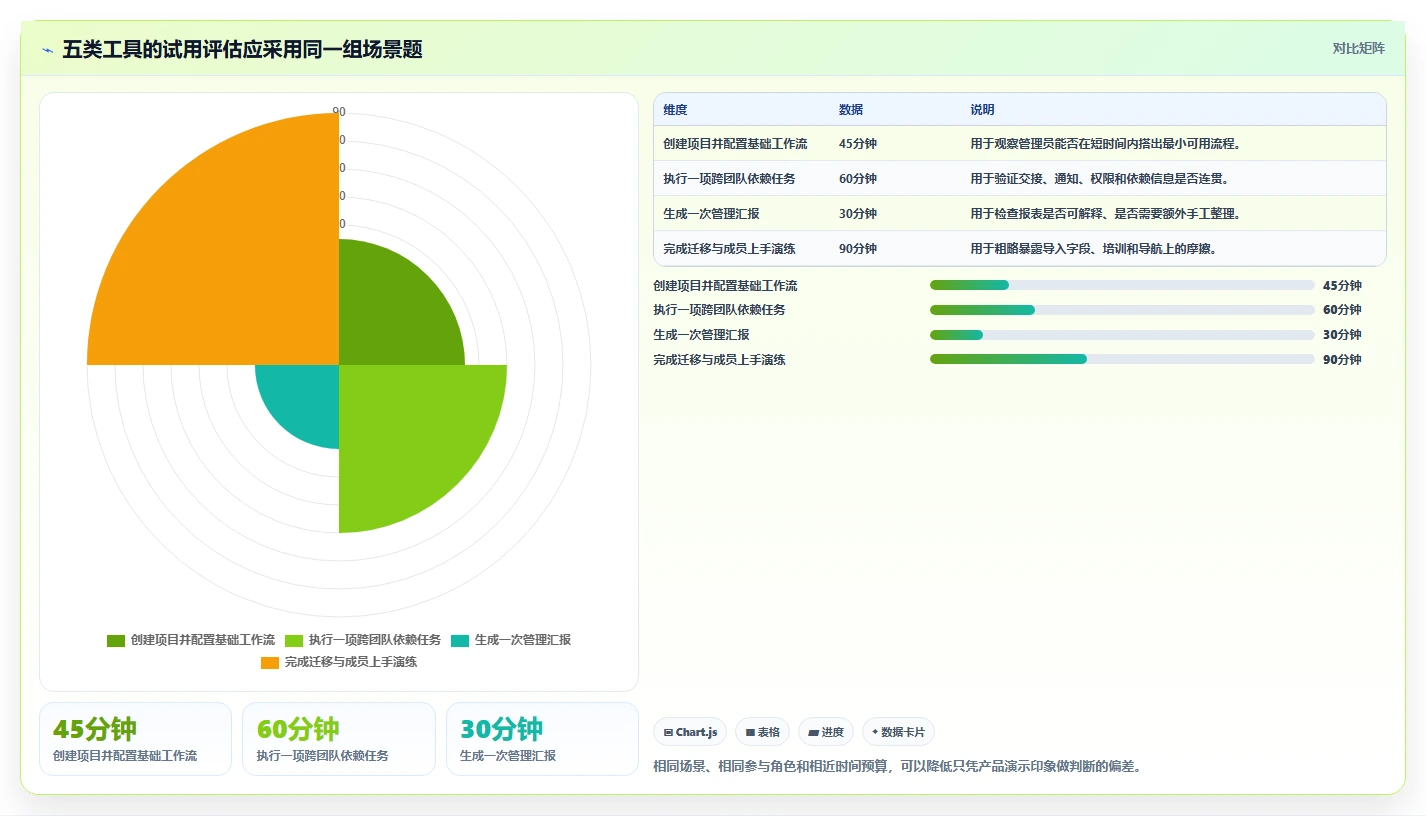Image resolution: width=1426 pixels, height=816 pixels.
Task: Click table cell 完成迁移与成员上手演练
Action: click(x=729, y=249)
